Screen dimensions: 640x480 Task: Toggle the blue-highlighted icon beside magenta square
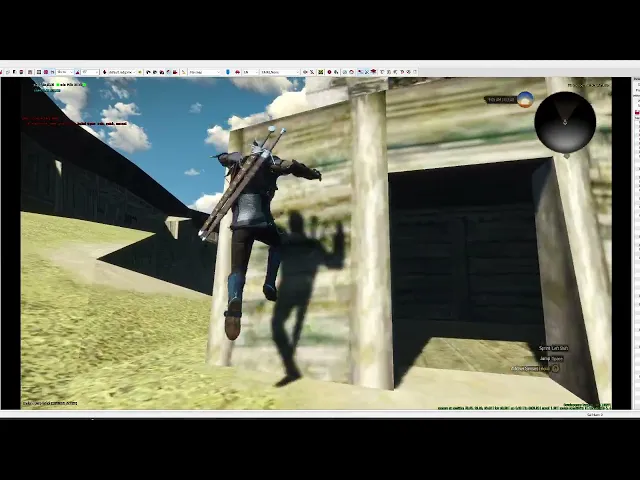53,72
